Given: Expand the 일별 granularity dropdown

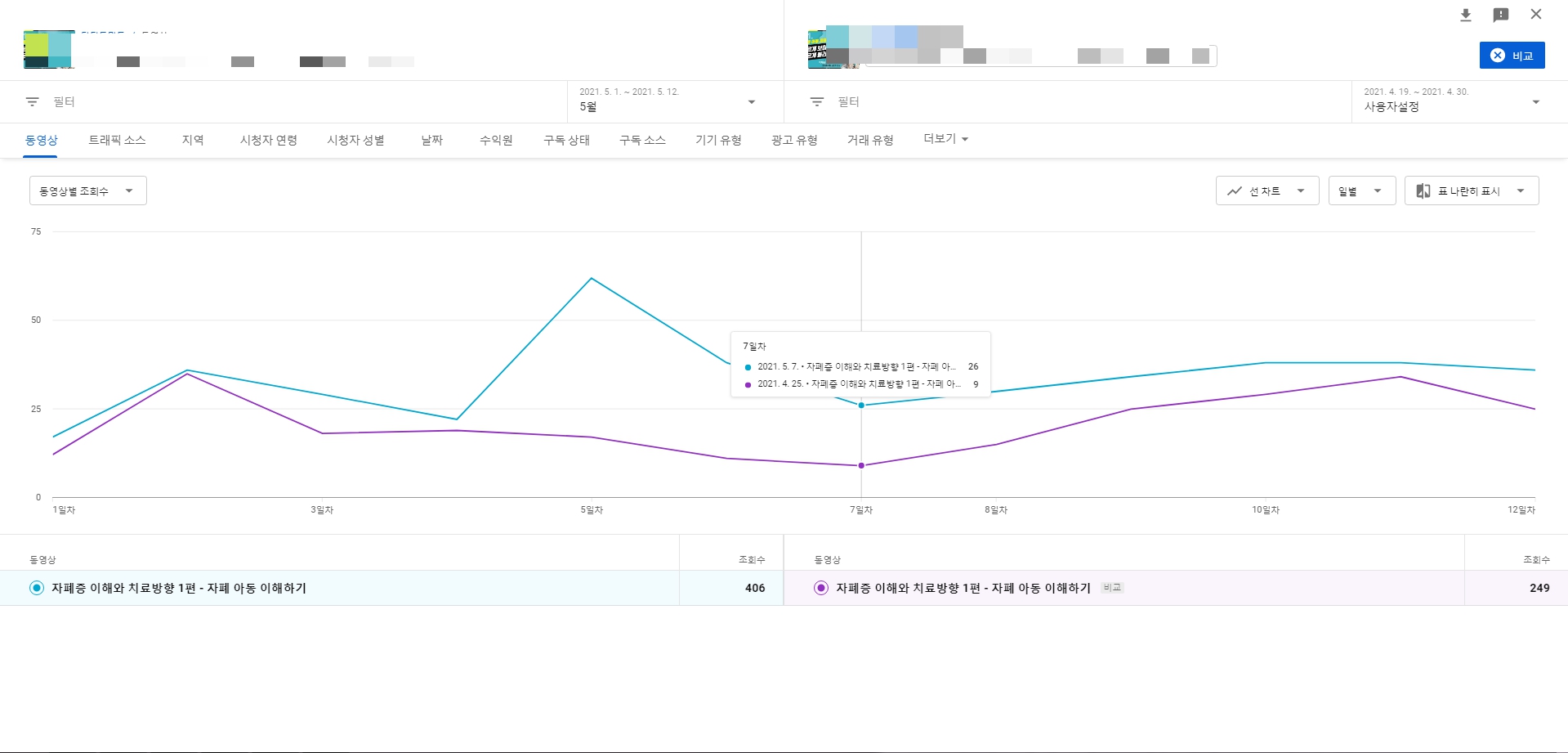Looking at the screenshot, I should coord(1361,191).
